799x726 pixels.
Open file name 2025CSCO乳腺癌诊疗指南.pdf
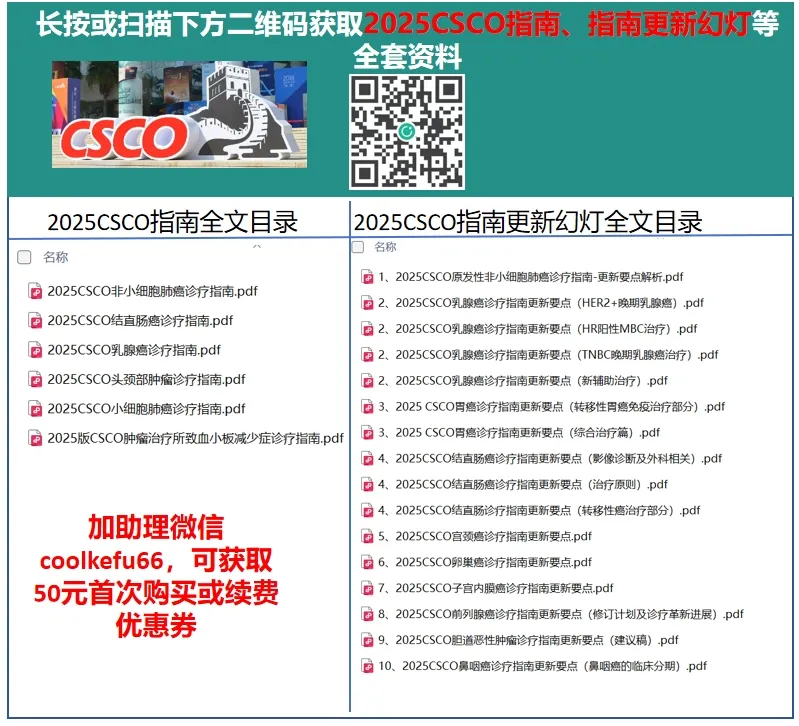click(x=134, y=350)
